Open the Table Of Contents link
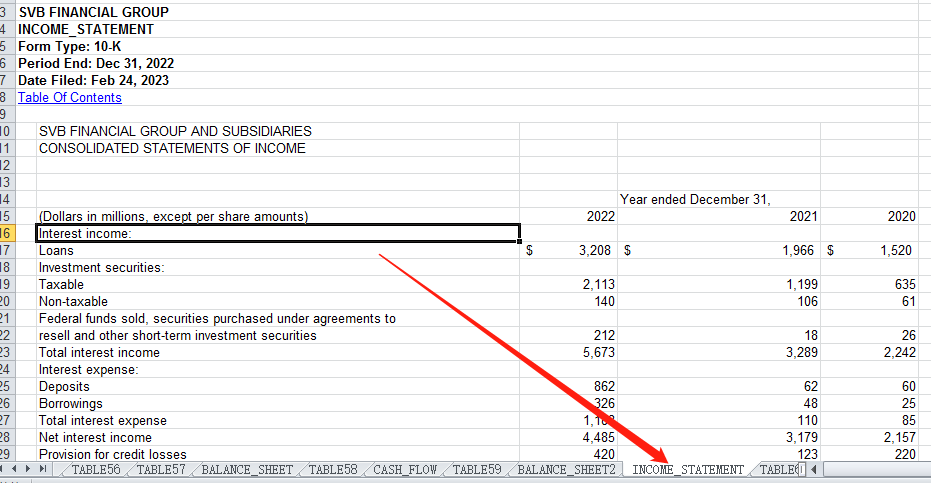Screen dimensions: 931x483 (69, 97)
